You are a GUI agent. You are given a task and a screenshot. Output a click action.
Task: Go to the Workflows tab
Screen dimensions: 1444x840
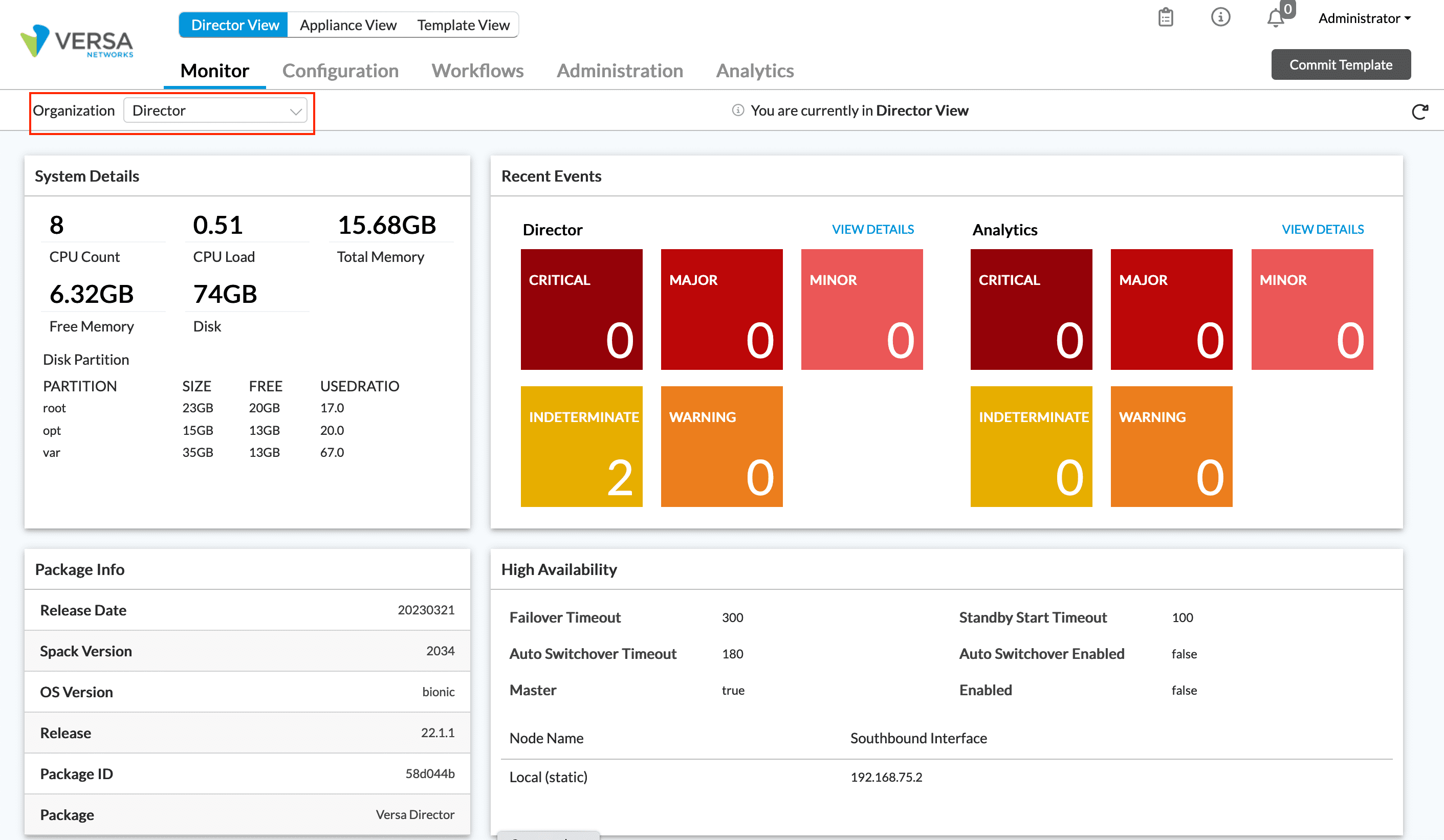click(477, 71)
